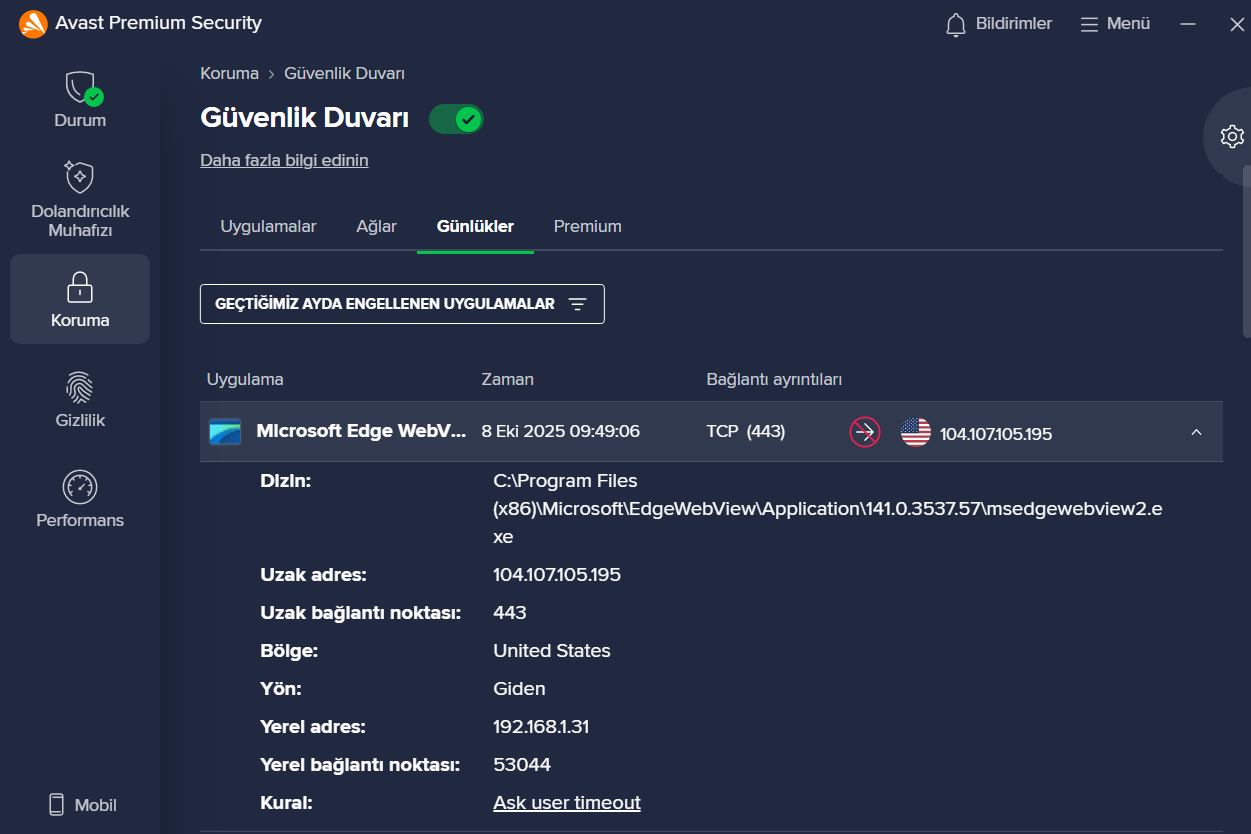
Task: Open the 'Ask user timeout' rule link
Action: pyautogui.click(x=566, y=803)
